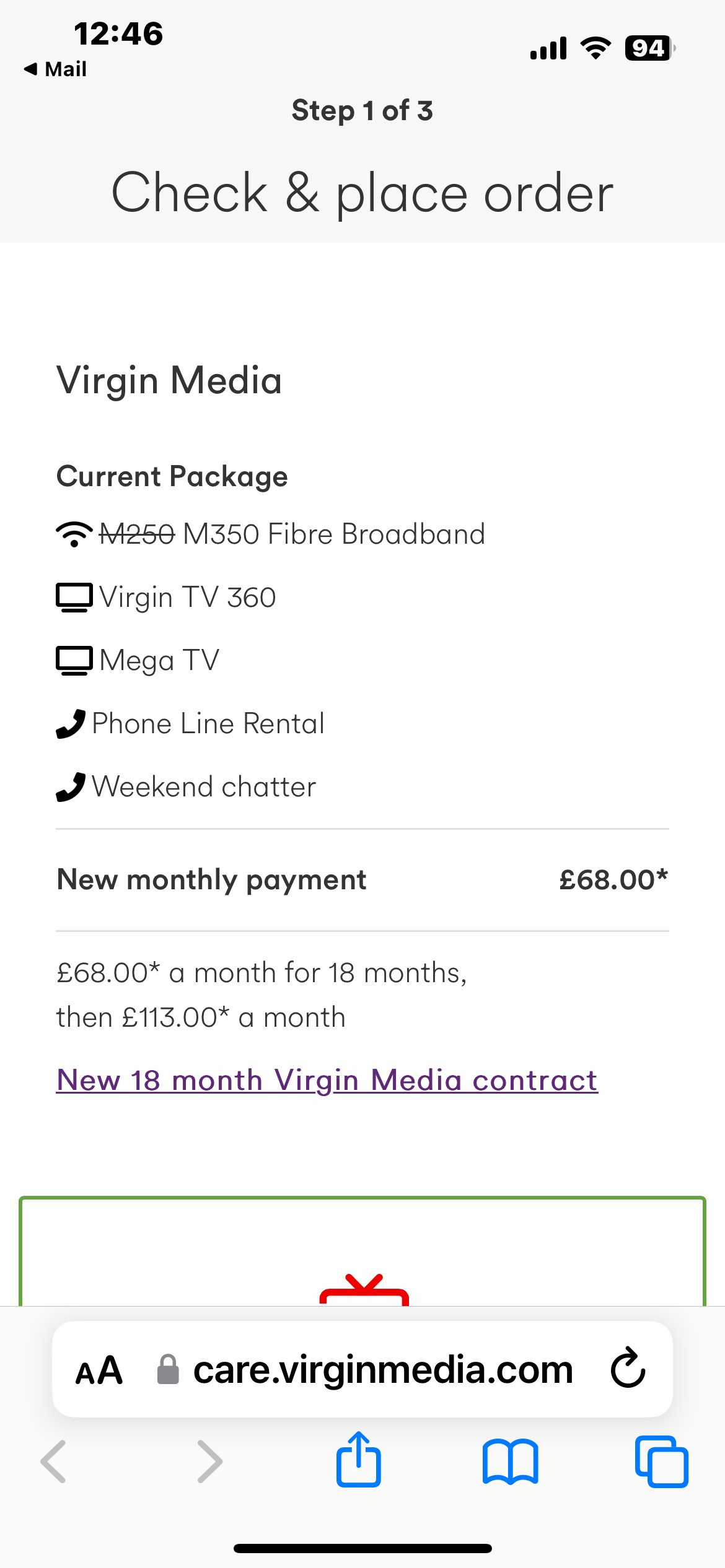This screenshot has height=1568, width=725.
Task: Open the AA reader text-size menu
Action: 99,1370
